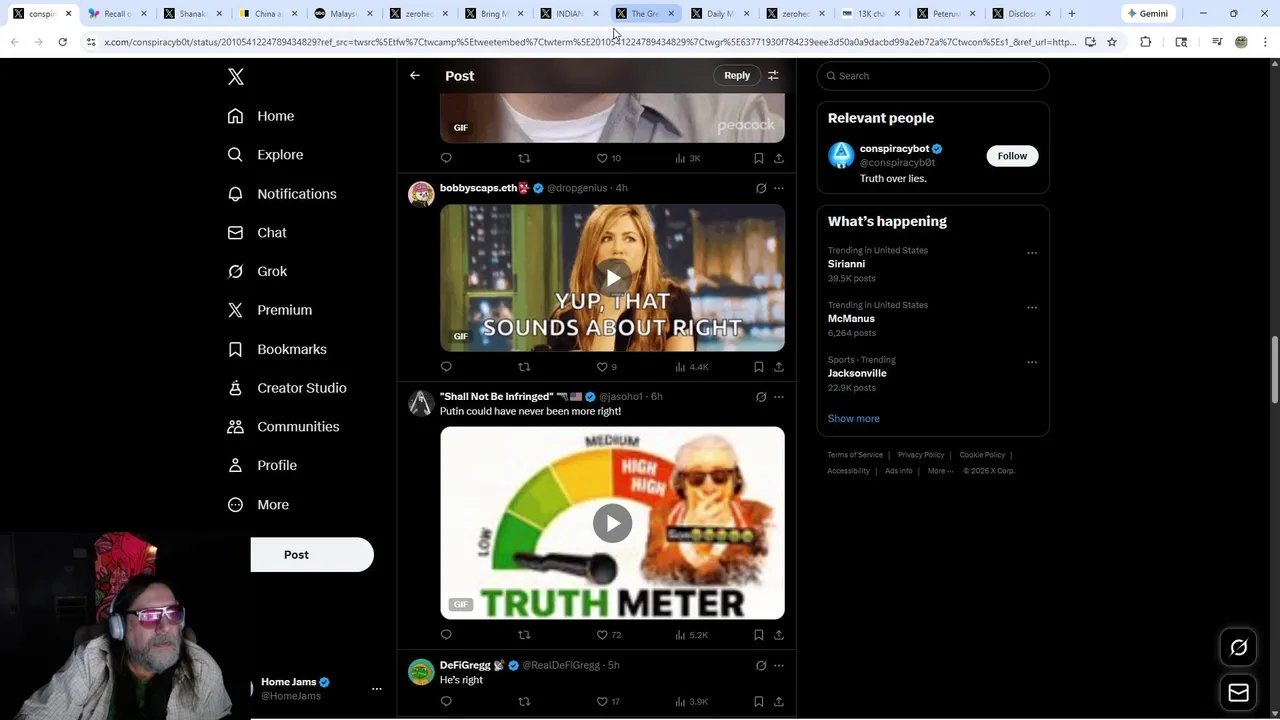Viewport: 1280px width, 720px height.
Task: Open more options for Sirianni trend
Action: tap(1032, 253)
